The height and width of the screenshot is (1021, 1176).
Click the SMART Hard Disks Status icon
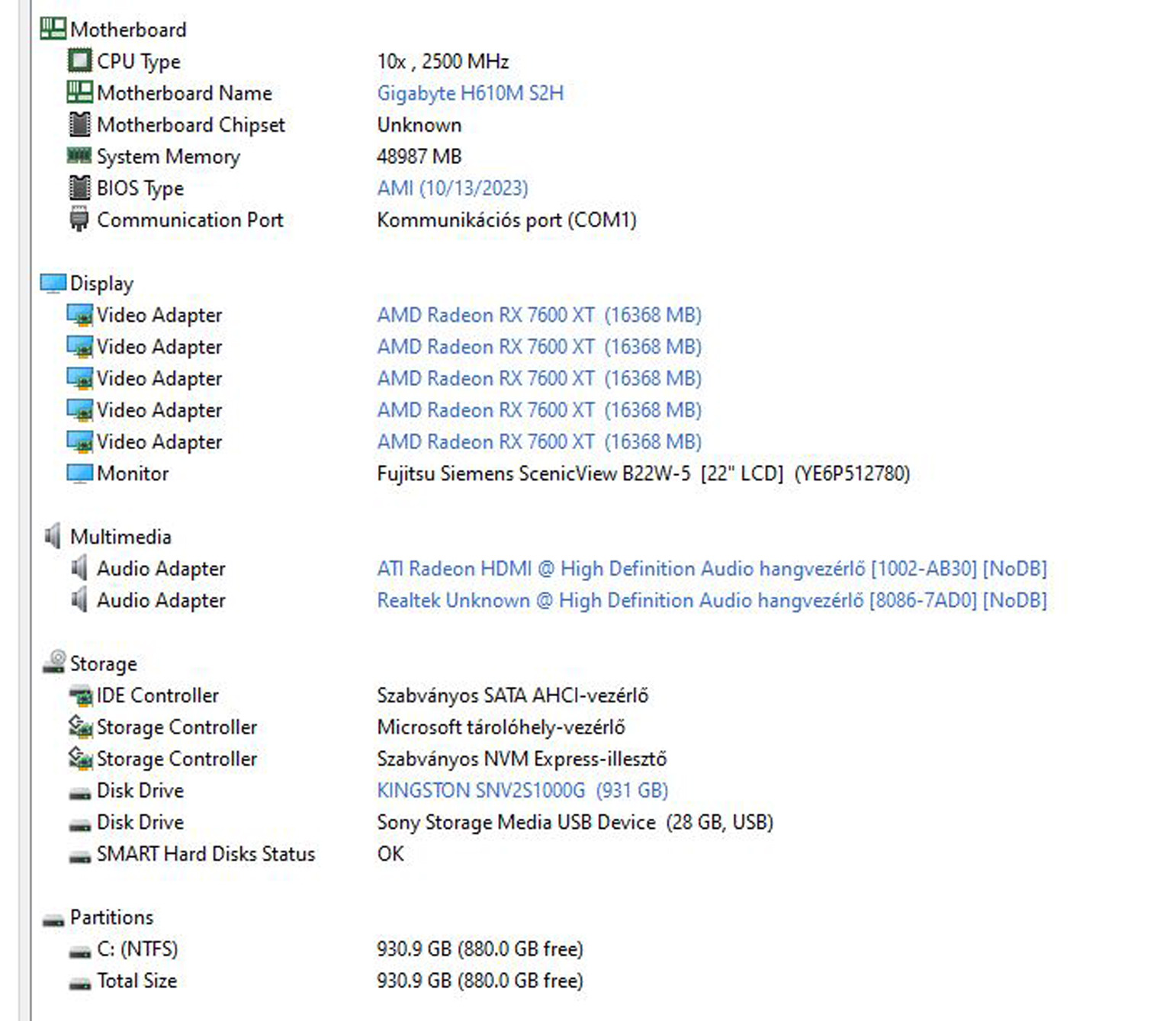click(x=79, y=857)
